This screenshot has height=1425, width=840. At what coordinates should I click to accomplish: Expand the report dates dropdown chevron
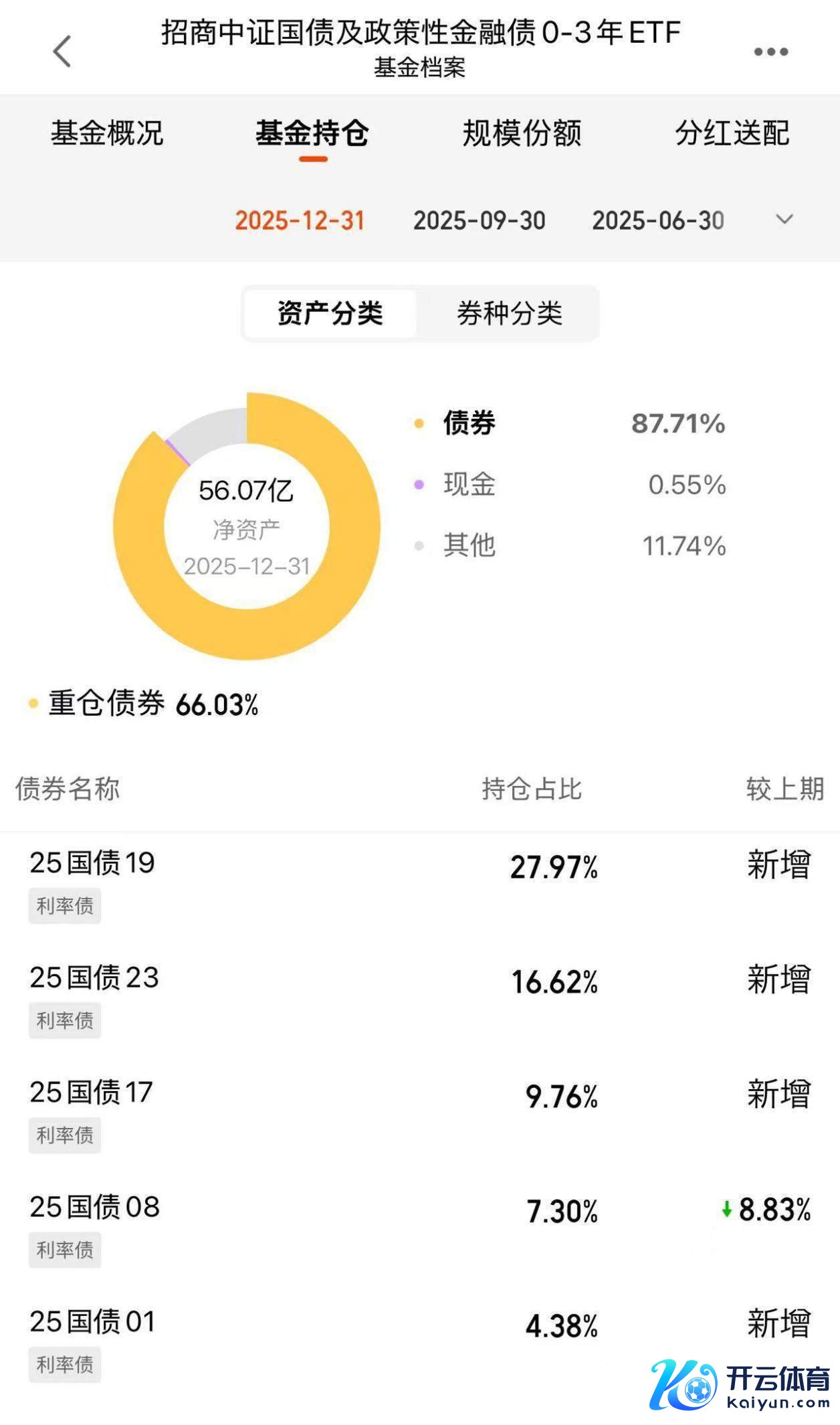[784, 219]
